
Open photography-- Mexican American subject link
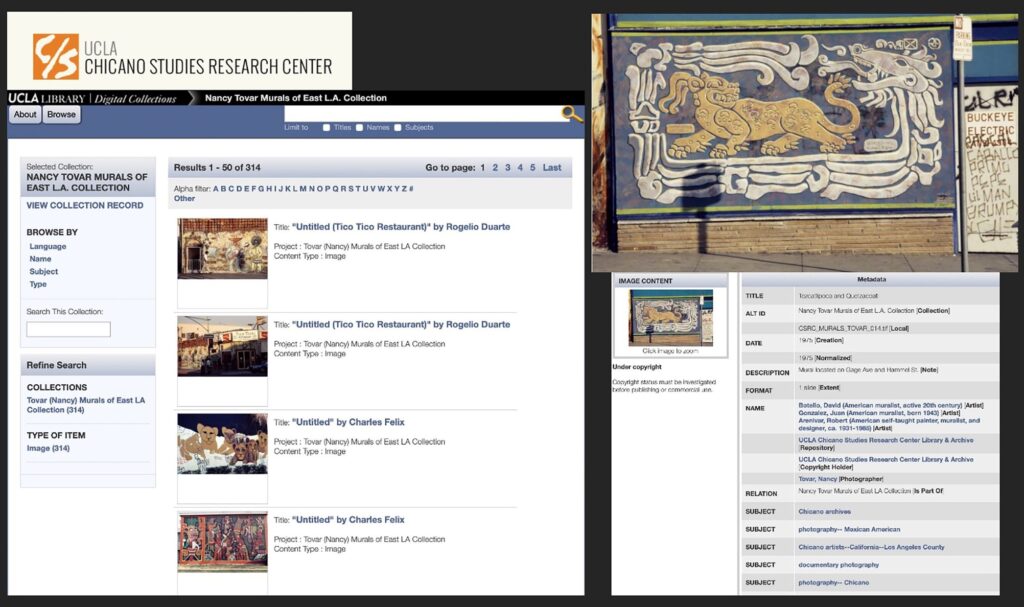pos(849,529)
